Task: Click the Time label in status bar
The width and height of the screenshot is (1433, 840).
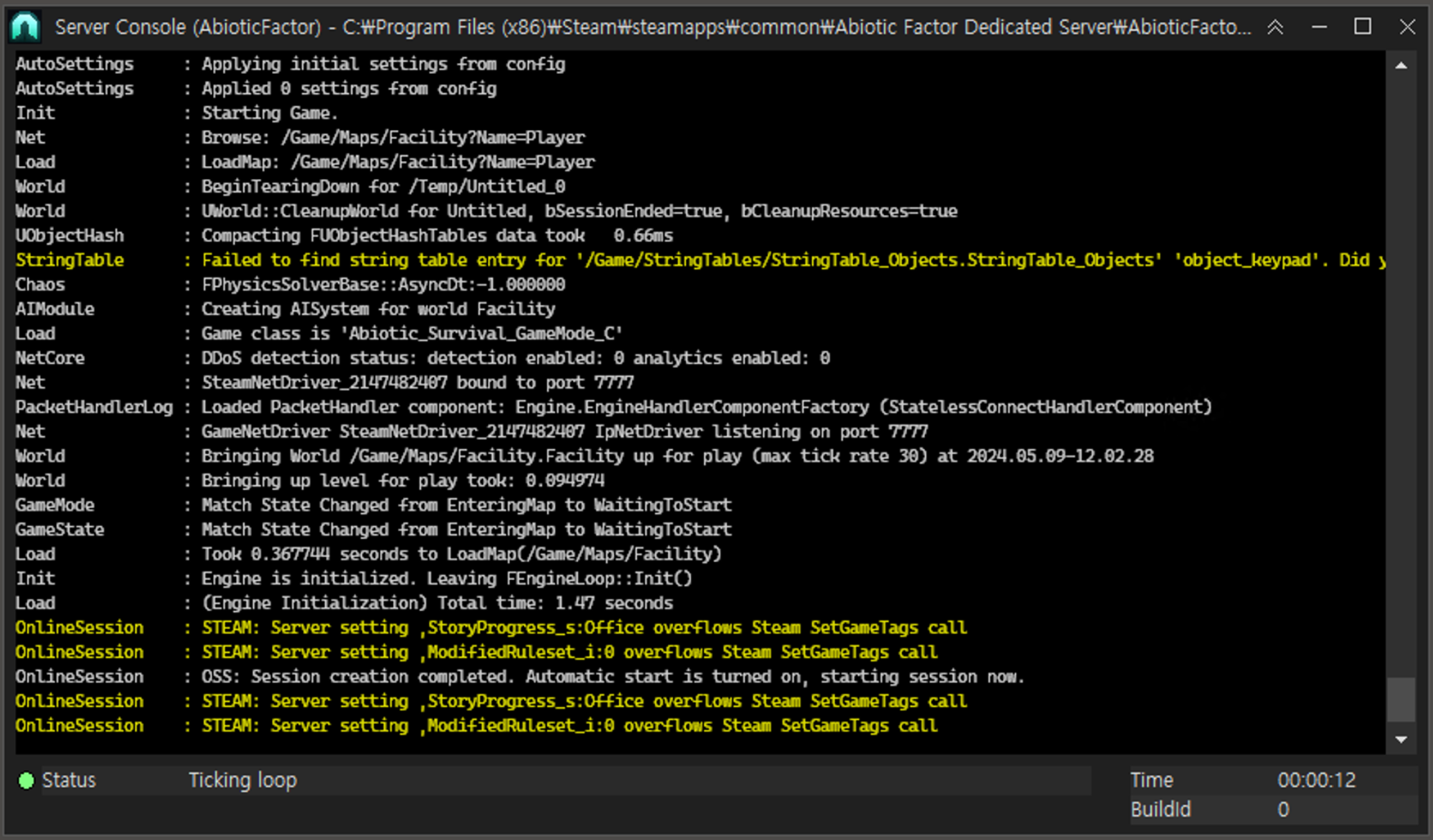Action: click(x=1152, y=780)
